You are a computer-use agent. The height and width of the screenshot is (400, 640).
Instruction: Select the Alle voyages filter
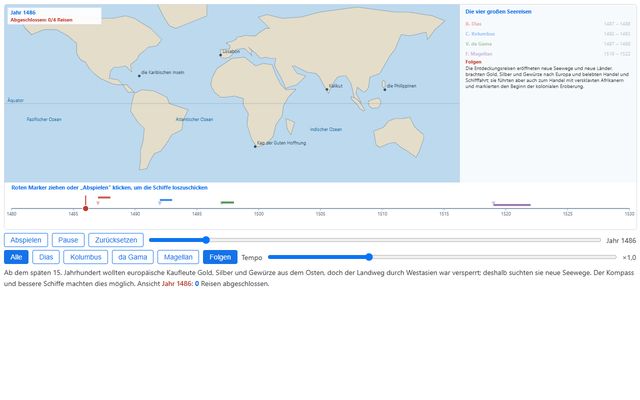tap(16, 257)
